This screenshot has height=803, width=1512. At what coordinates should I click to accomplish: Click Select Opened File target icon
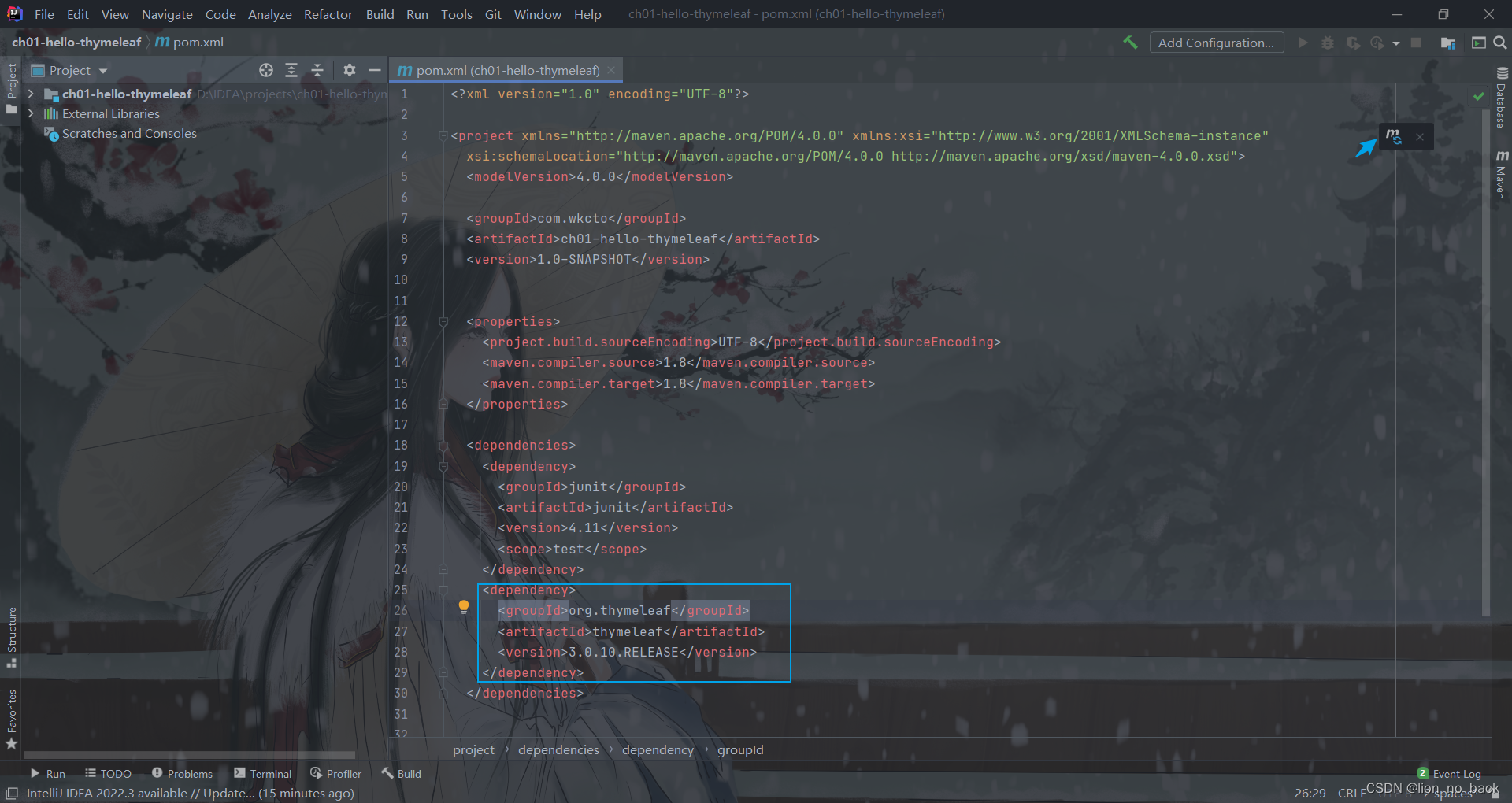click(266, 70)
